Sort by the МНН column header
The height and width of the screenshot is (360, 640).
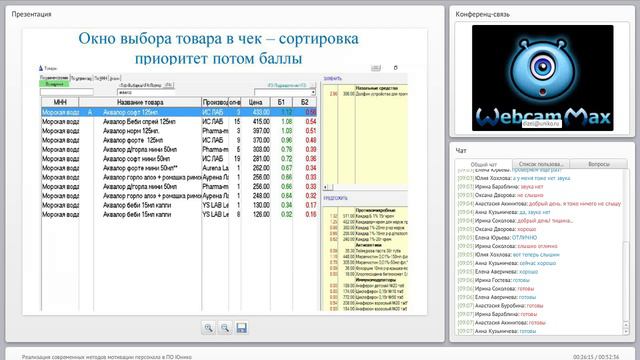[60, 102]
